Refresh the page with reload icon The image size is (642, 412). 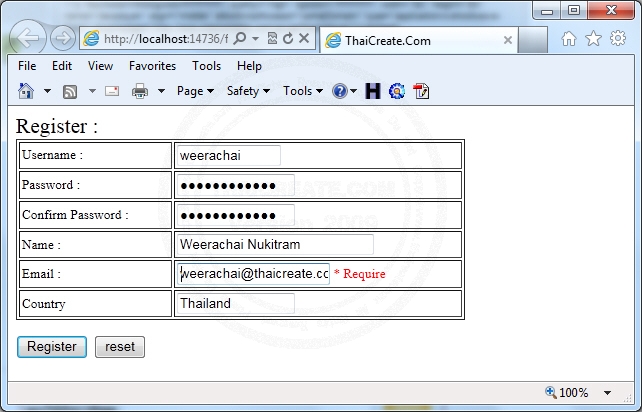[x=288, y=38]
